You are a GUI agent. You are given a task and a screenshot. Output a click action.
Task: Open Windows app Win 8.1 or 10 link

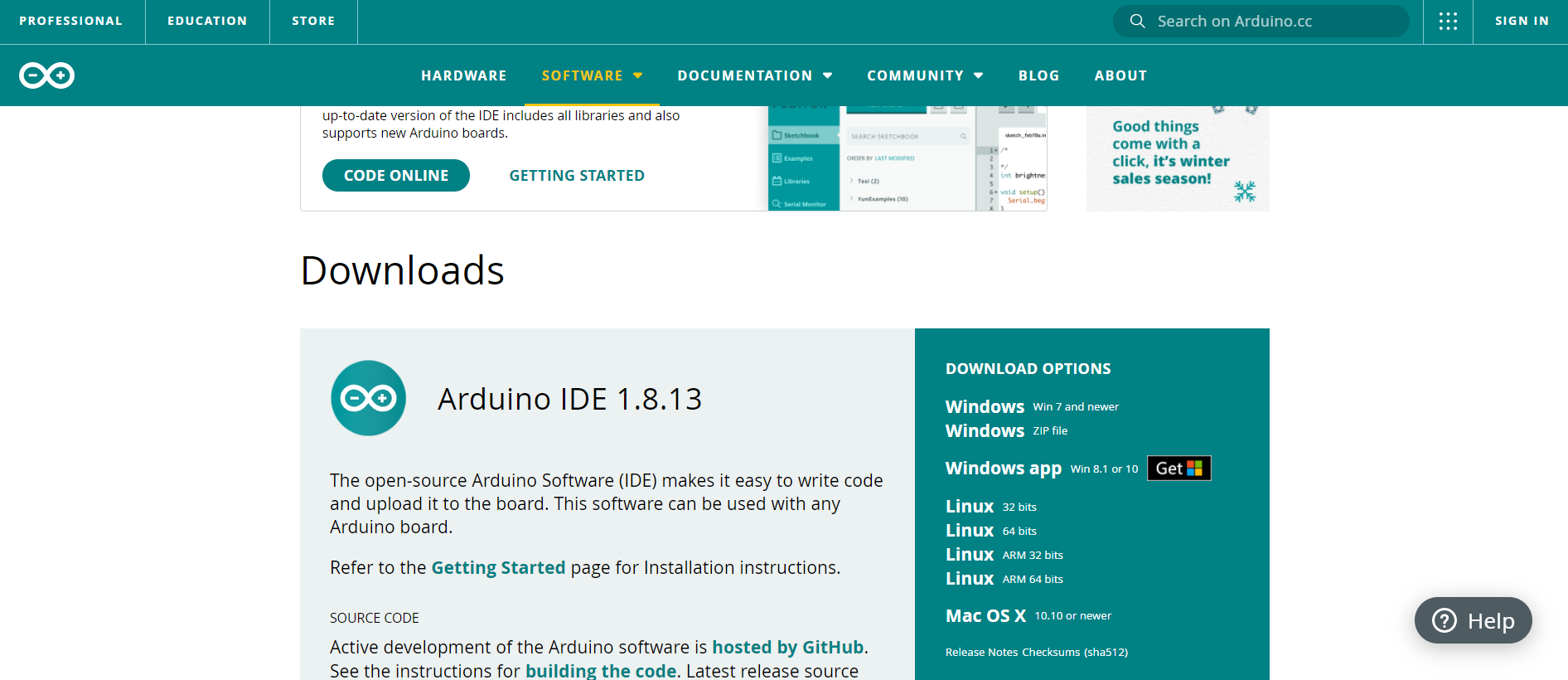(1042, 469)
